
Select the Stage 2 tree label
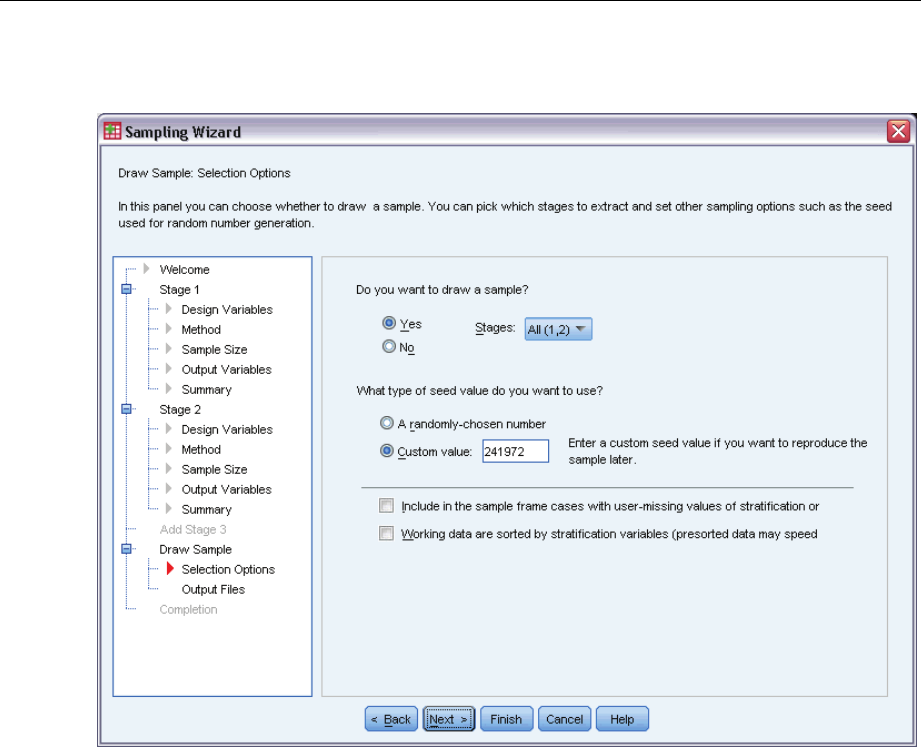(180, 409)
